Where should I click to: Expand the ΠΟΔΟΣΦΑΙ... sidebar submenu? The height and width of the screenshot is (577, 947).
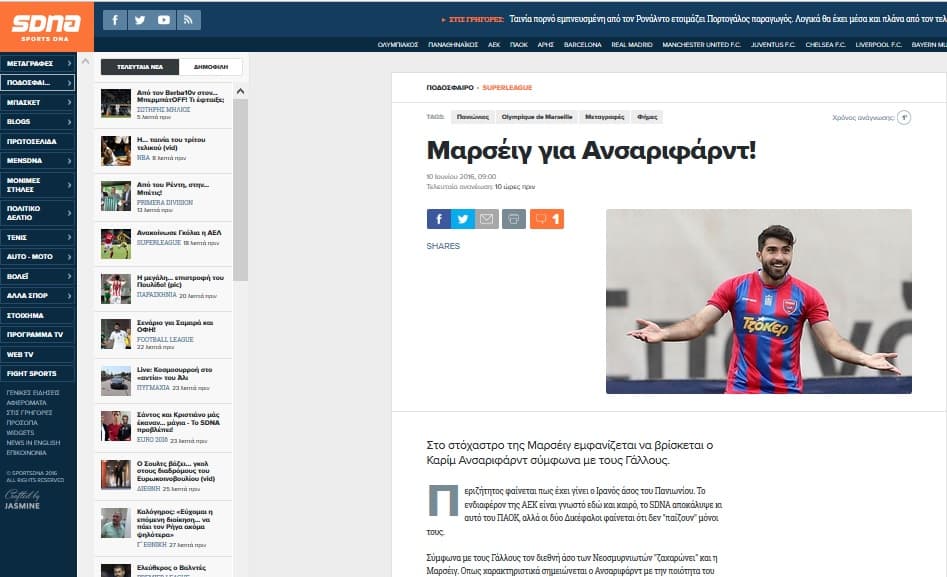point(69,83)
